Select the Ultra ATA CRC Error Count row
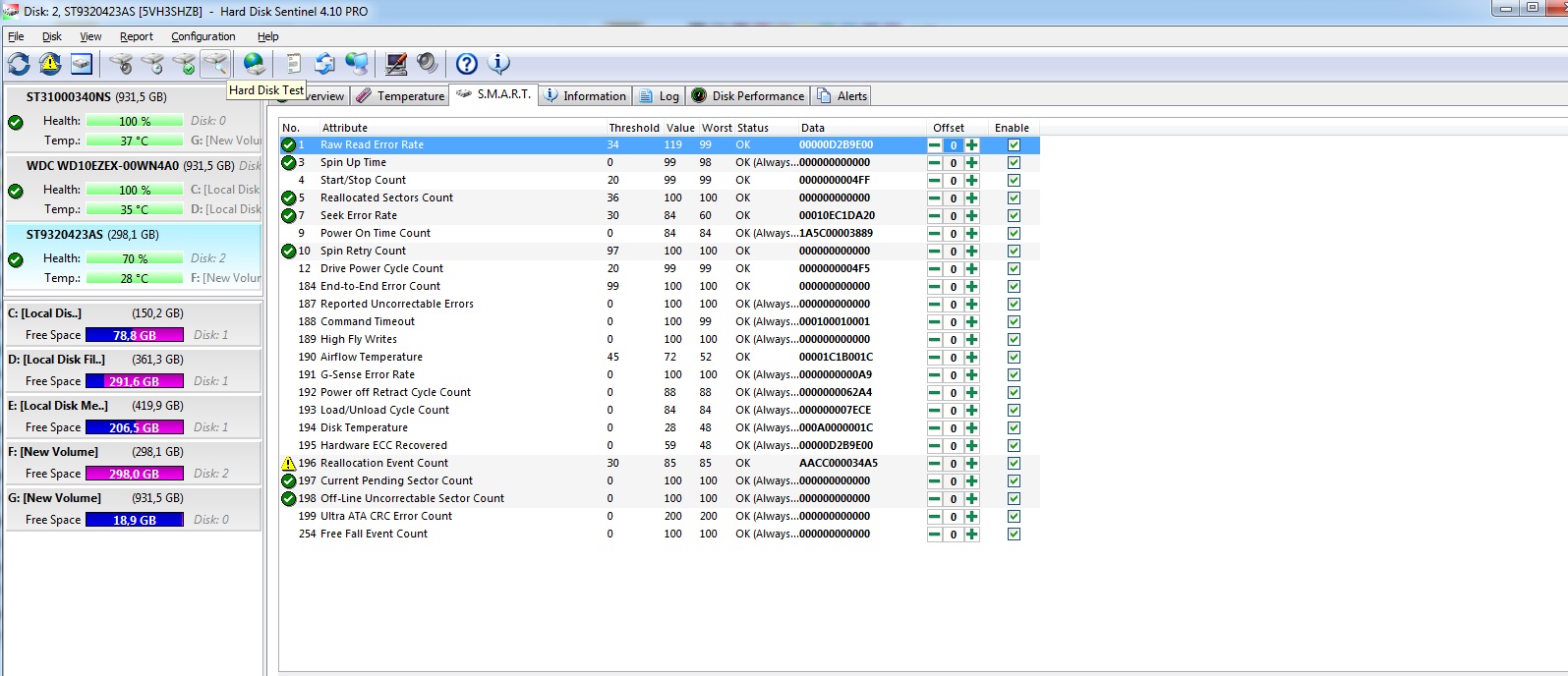The image size is (1568, 676). (659, 517)
